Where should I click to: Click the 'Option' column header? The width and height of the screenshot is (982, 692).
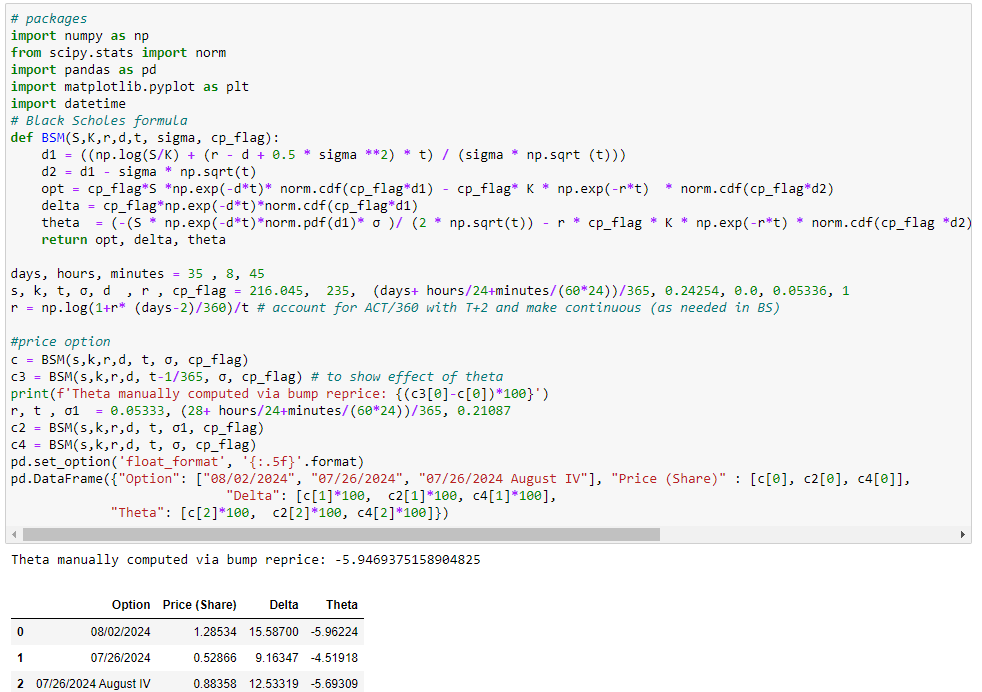(x=131, y=605)
